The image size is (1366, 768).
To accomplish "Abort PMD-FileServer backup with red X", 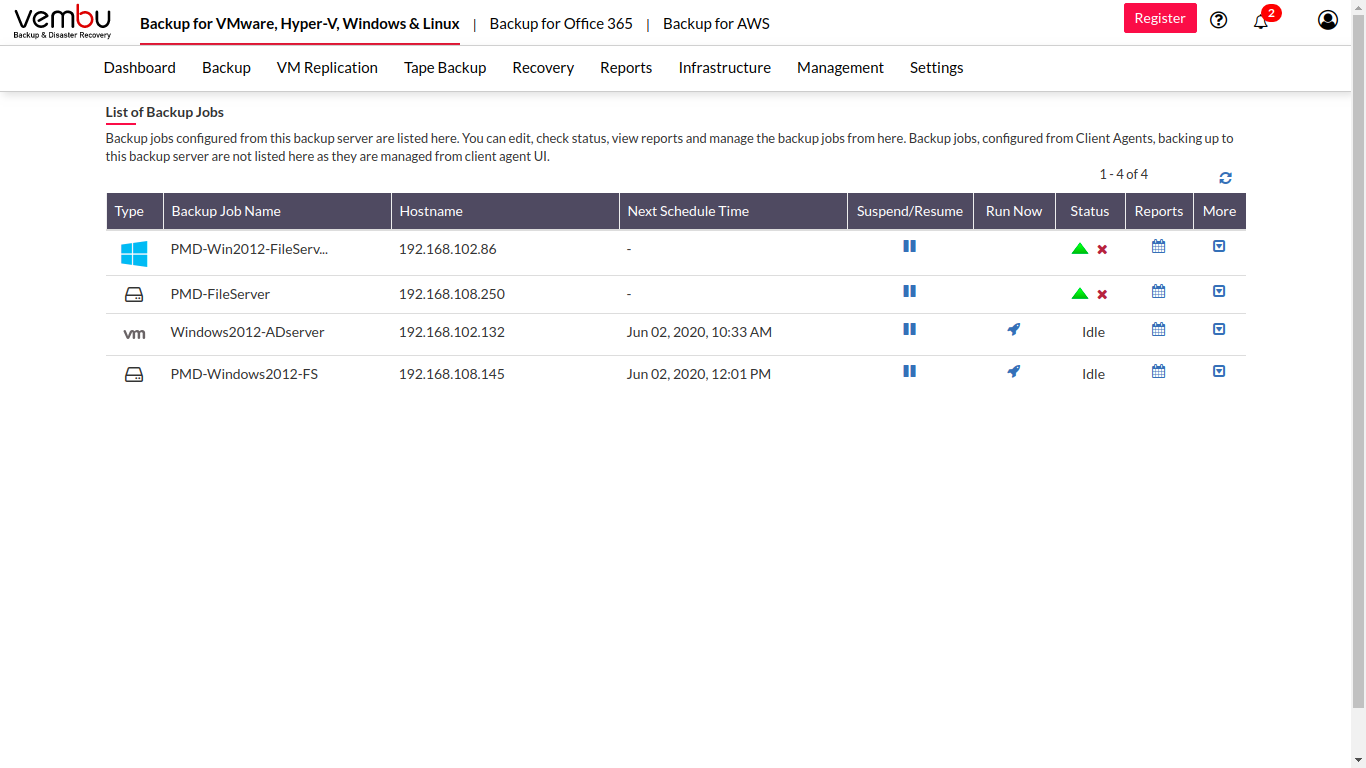I will pyautogui.click(x=1102, y=295).
